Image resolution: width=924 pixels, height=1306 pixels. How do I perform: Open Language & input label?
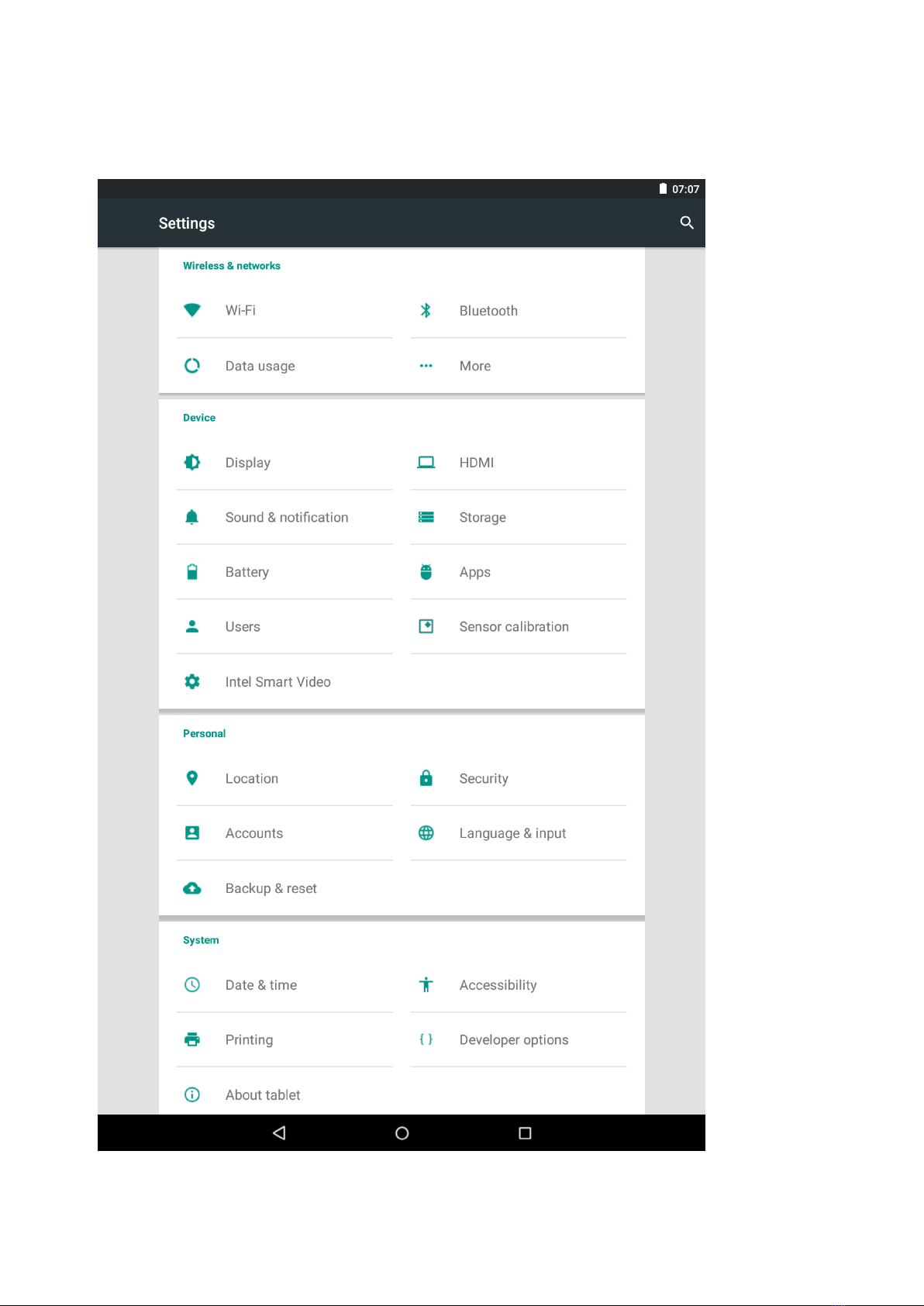click(512, 833)
